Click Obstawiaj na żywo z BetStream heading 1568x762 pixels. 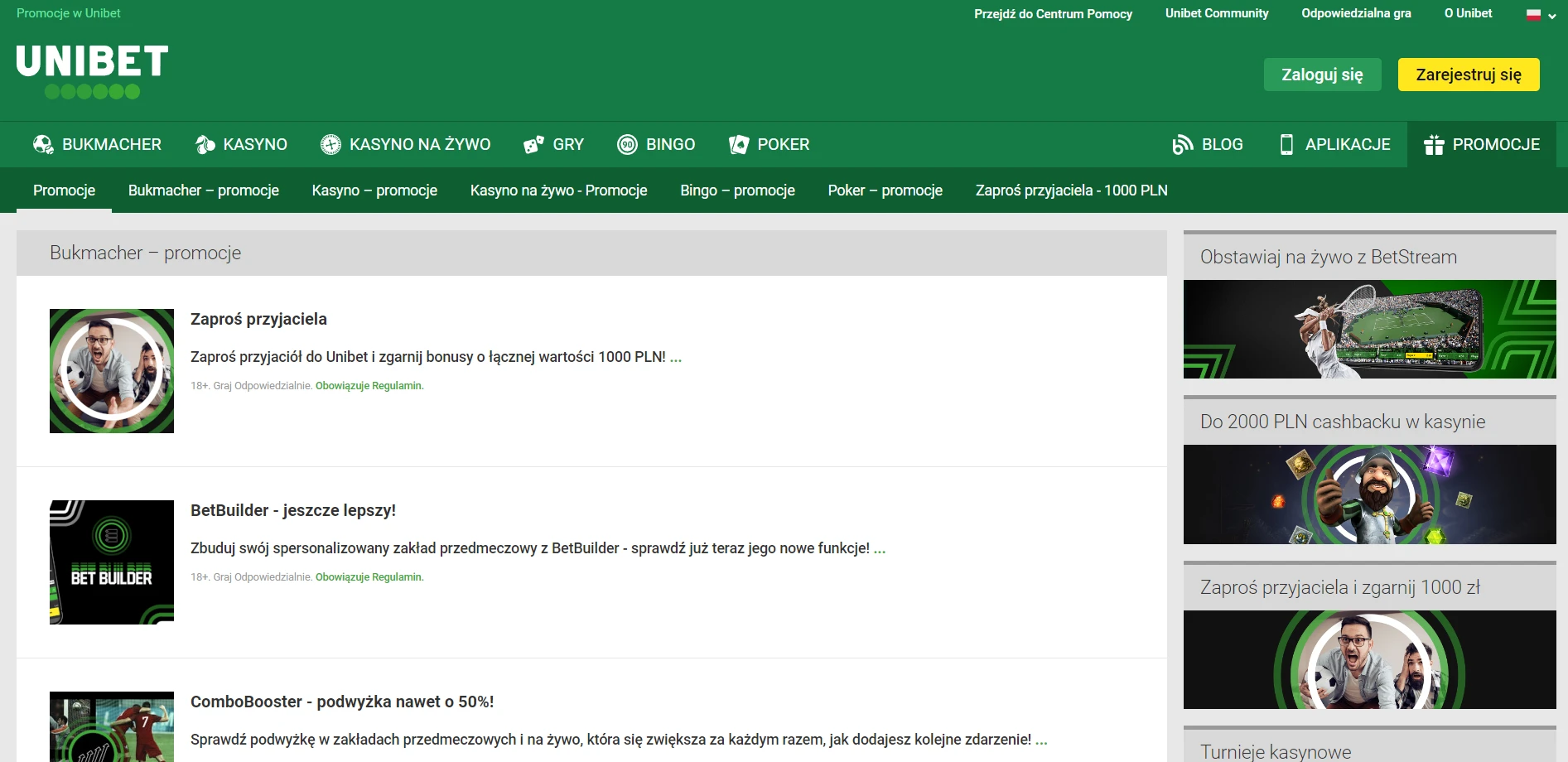pyautogui.click(x=1329, y=257)
